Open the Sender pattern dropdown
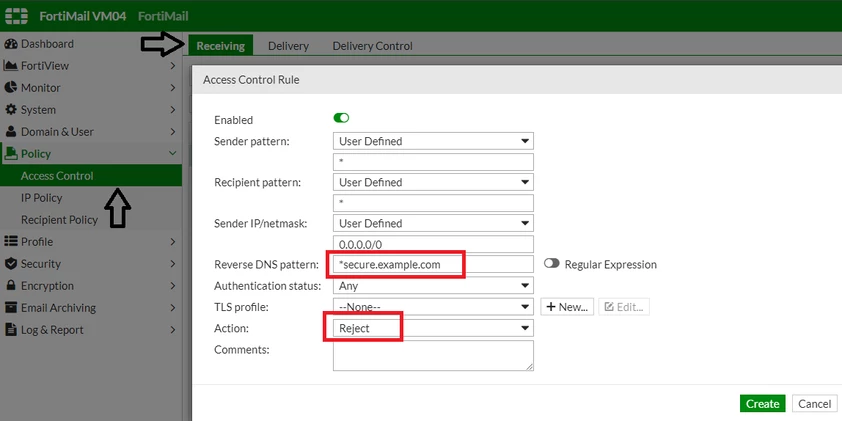 (433, 141)
